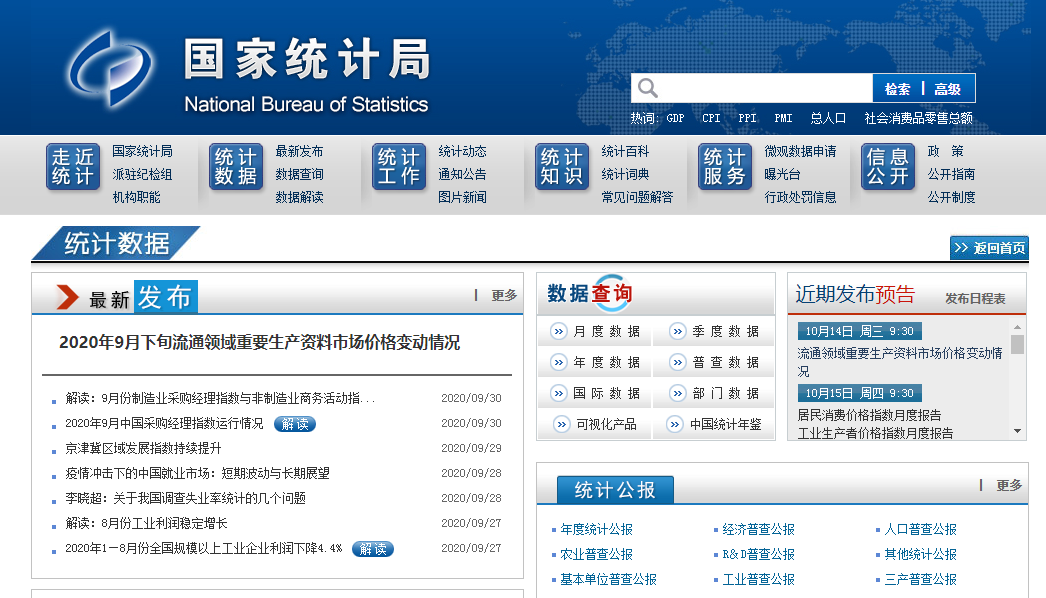Open 数据查询 menu link
1046x598 pixels.
tap(300, 174)
